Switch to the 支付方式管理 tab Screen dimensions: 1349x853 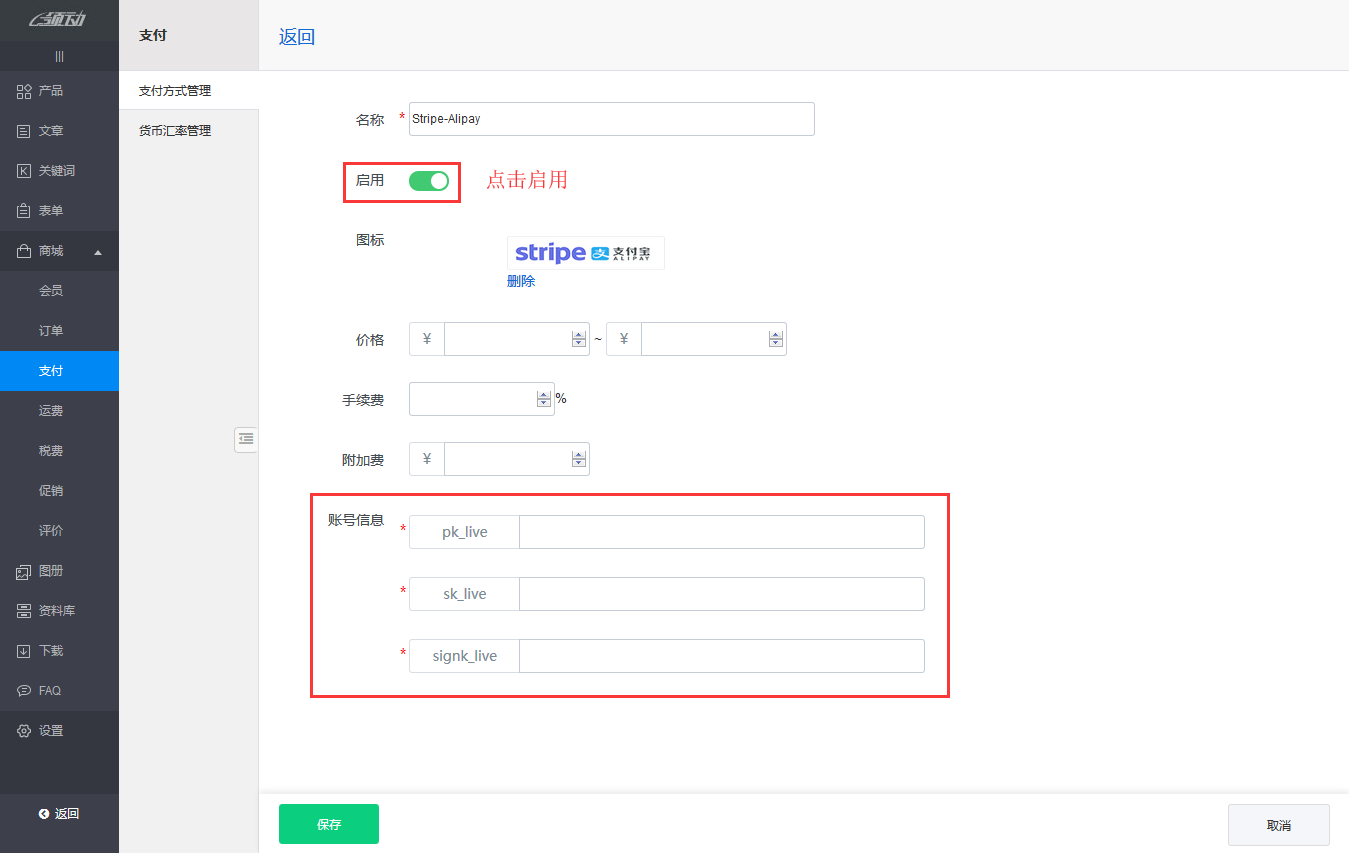175,90
